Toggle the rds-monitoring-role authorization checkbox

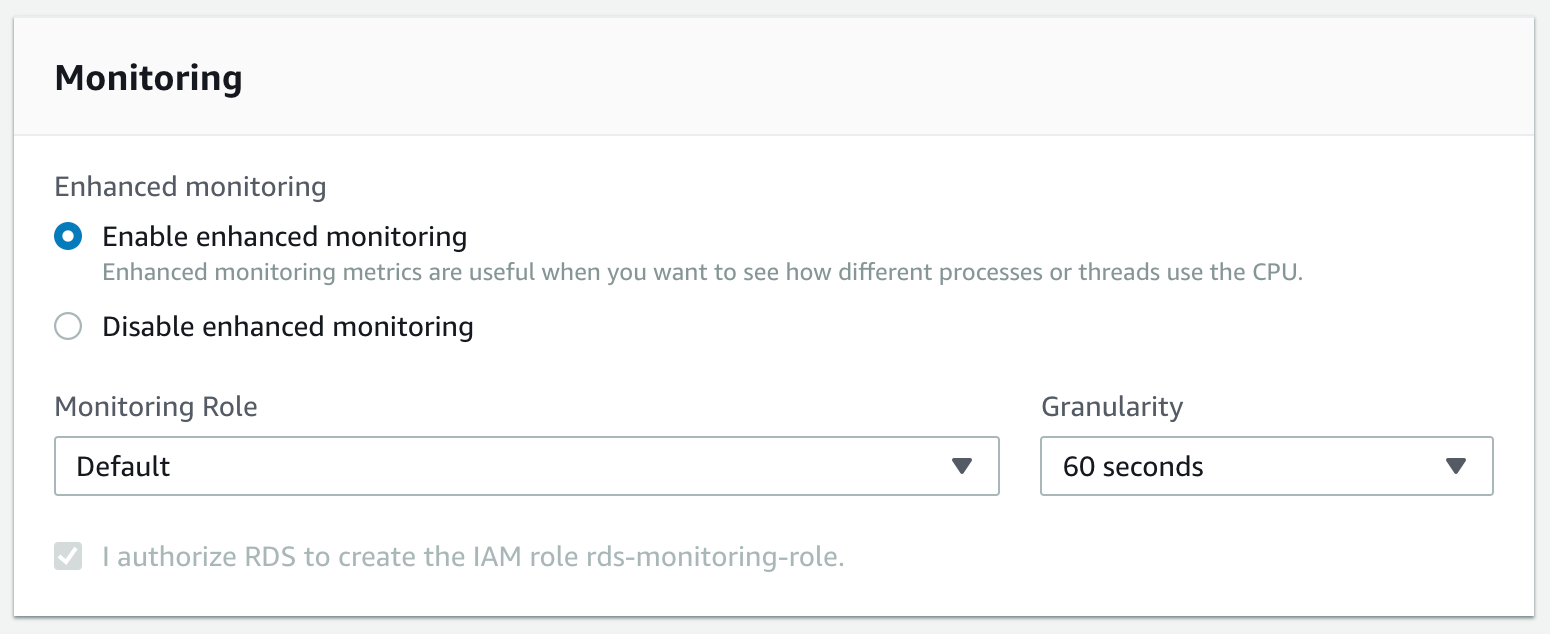68,556
